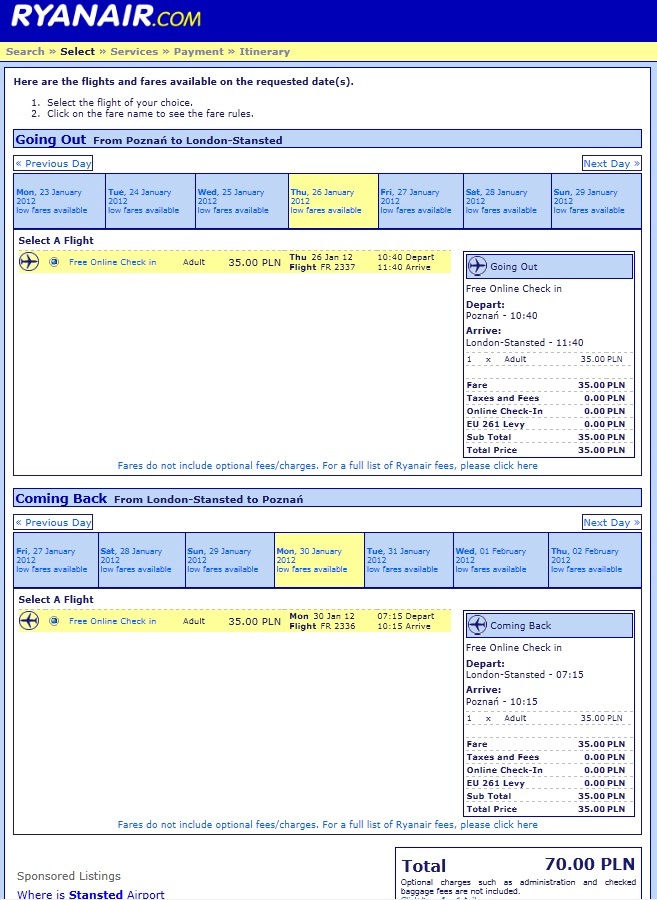Click Next Day for Going Out flights
657x900 pixels.
612,164
